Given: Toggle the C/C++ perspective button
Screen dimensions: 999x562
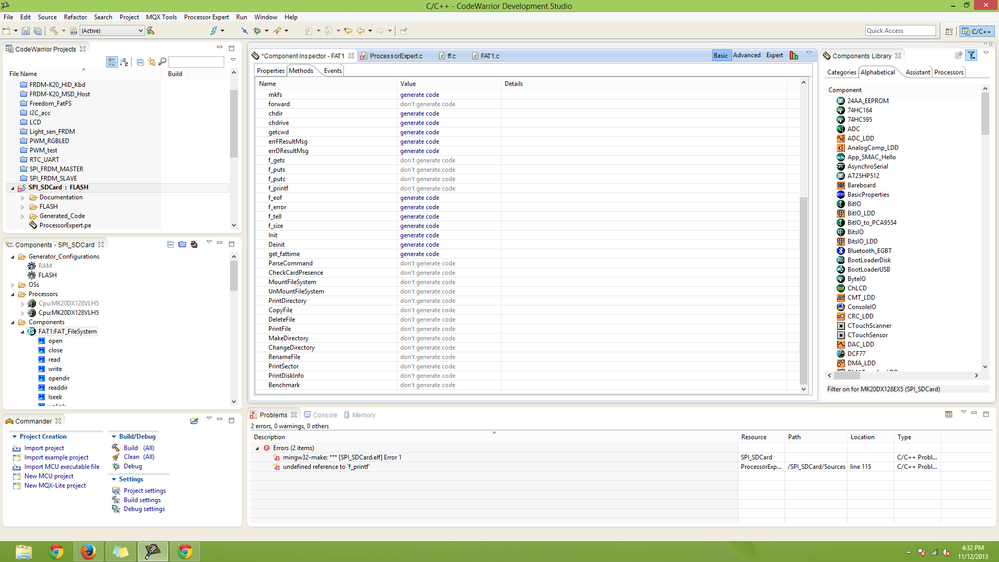Looking at the screenshot, I should (977, 31).
